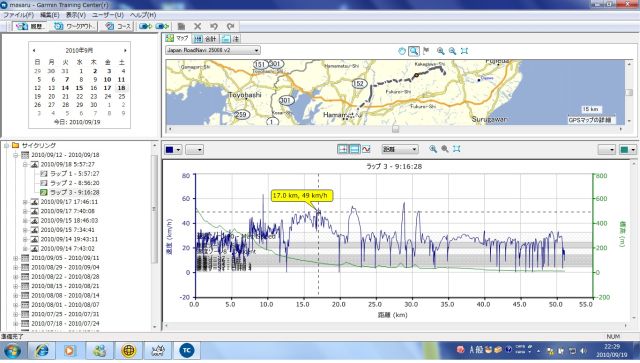Switch to the 注 notes tab
This screenshot has width=640, height=363.
pos(231,39)
